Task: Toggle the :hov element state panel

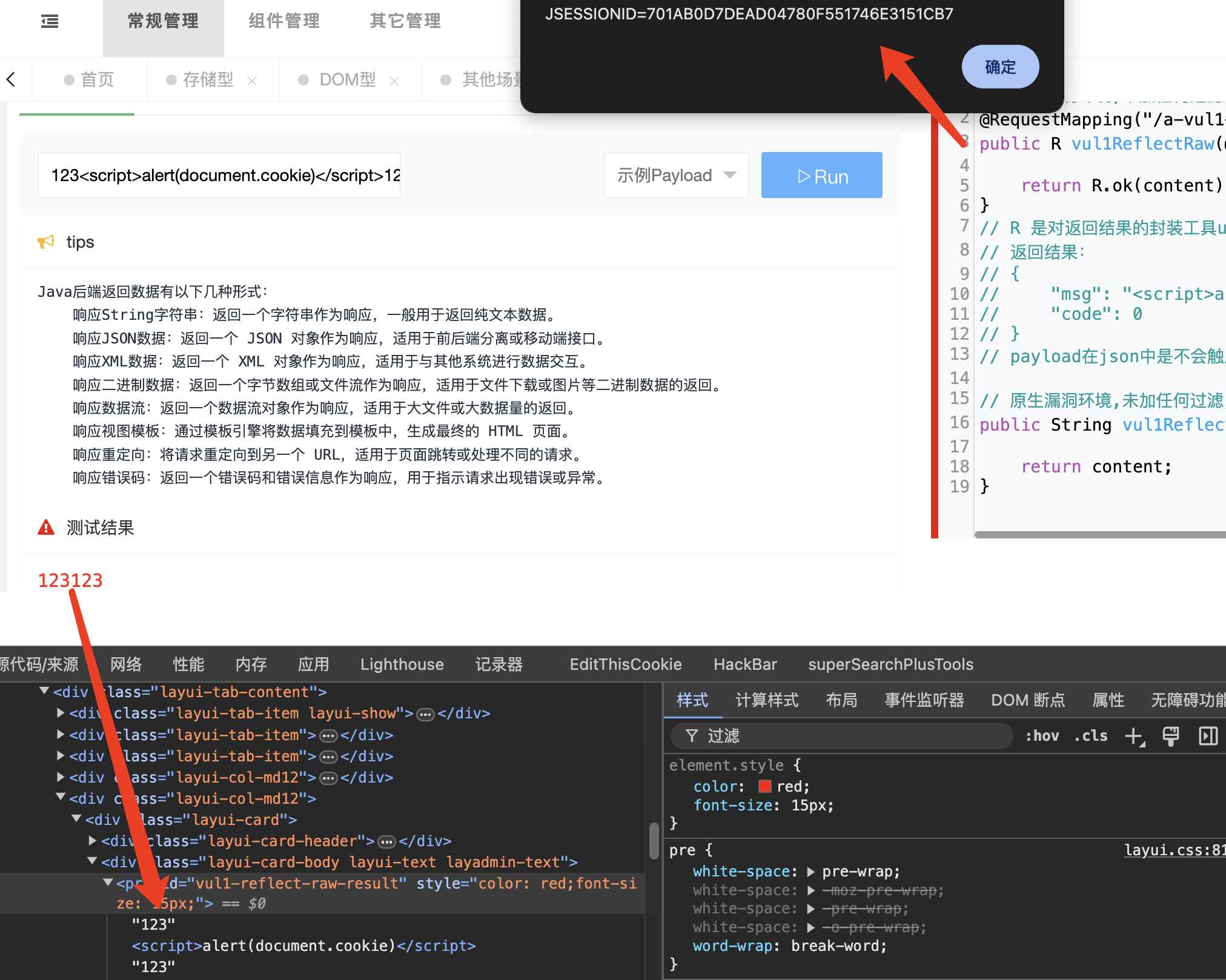Action: 1042,736
